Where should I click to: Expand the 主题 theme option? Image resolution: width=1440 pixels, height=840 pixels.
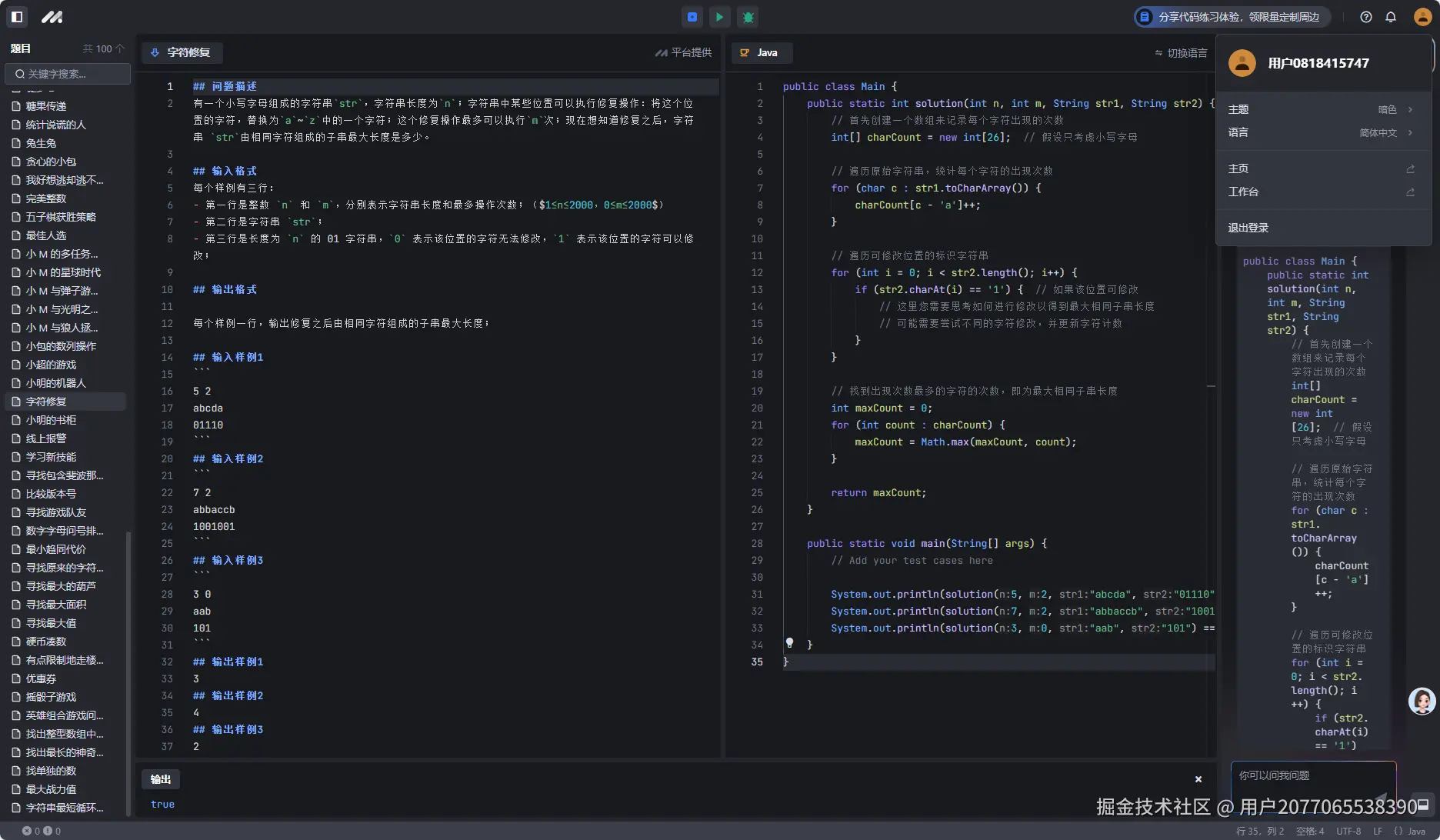[1322, 110]
